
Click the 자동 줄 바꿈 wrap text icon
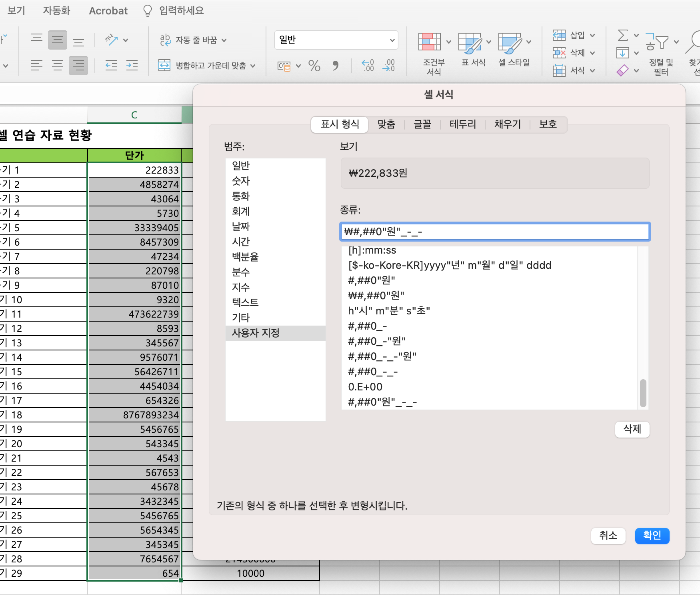165,40
